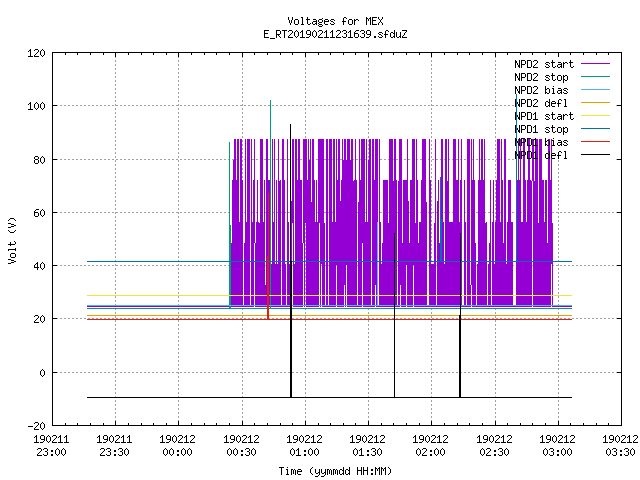This screenshot has width=640, height=480.
Task: Click the x-axis tick label 190212 01:00
Action: [304, 446]
